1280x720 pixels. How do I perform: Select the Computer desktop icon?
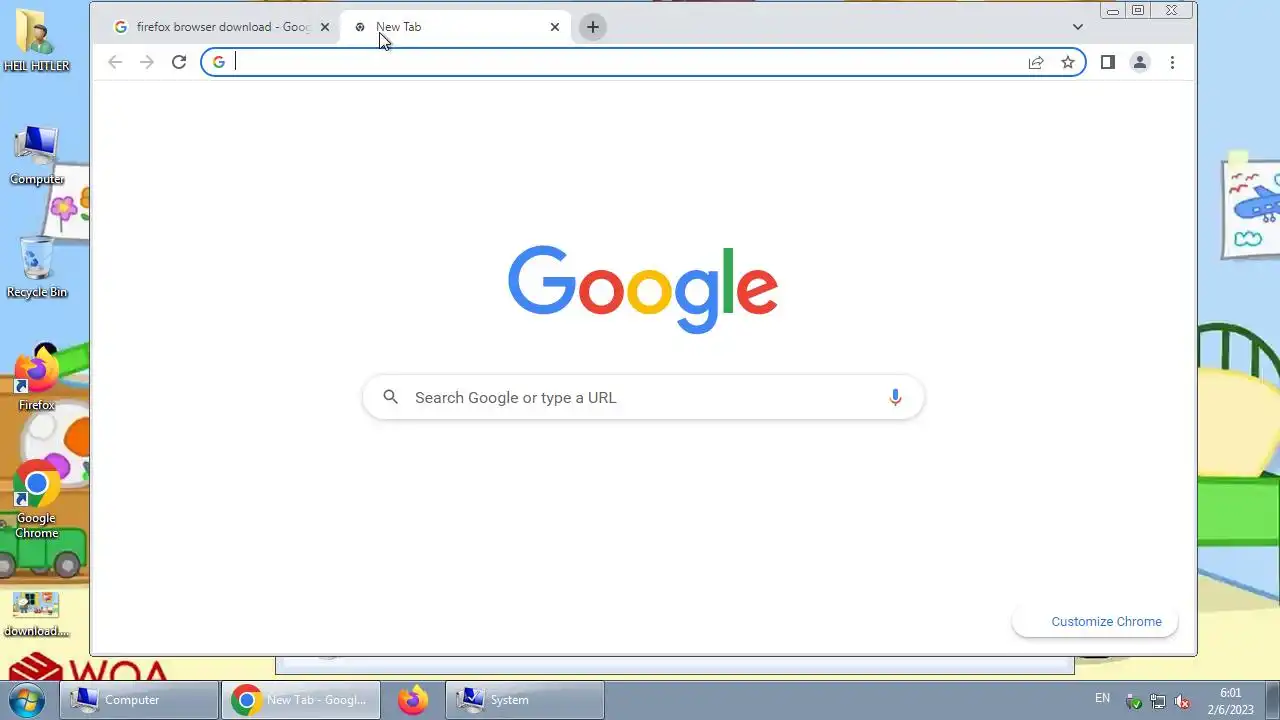pyautogui.click(x=37, y=156)
